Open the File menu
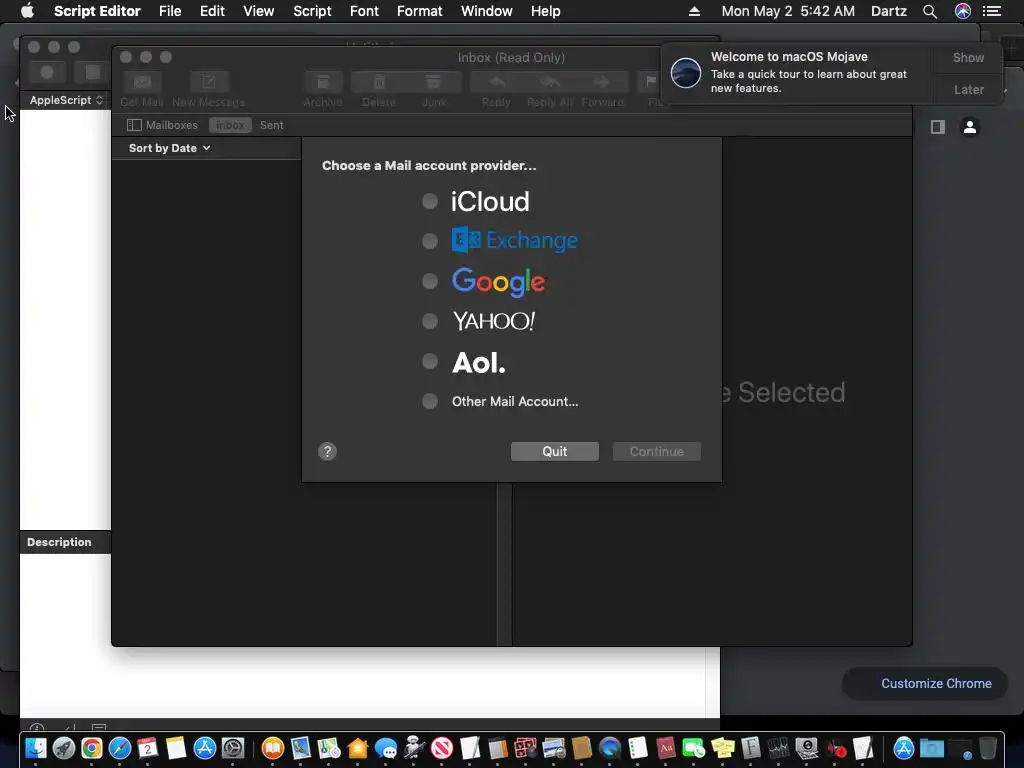The width and height of the screenshot is (1024, 768). click(x=170, y=11)
